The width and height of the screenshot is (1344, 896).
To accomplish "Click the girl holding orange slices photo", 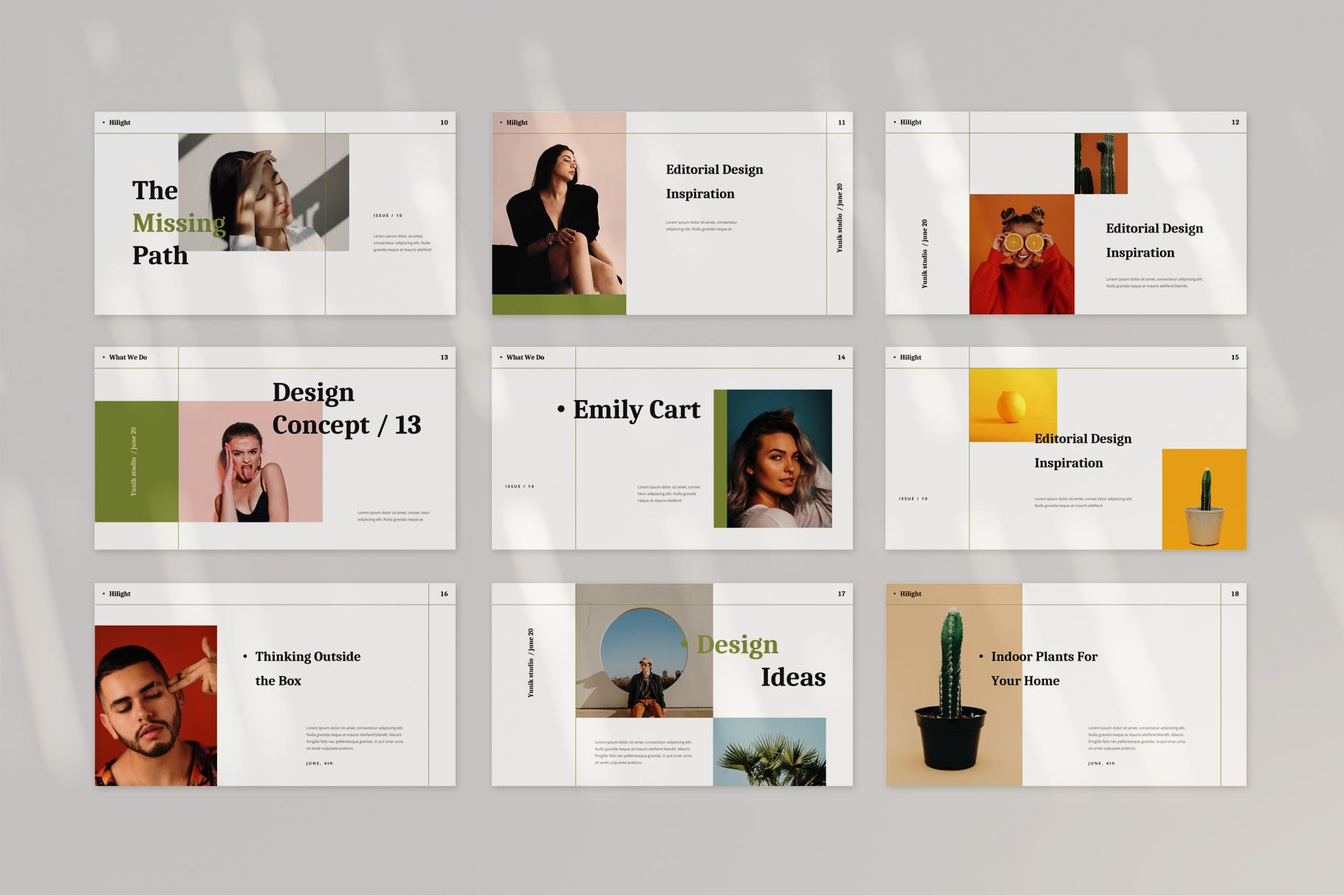I will pos(1021,254).
